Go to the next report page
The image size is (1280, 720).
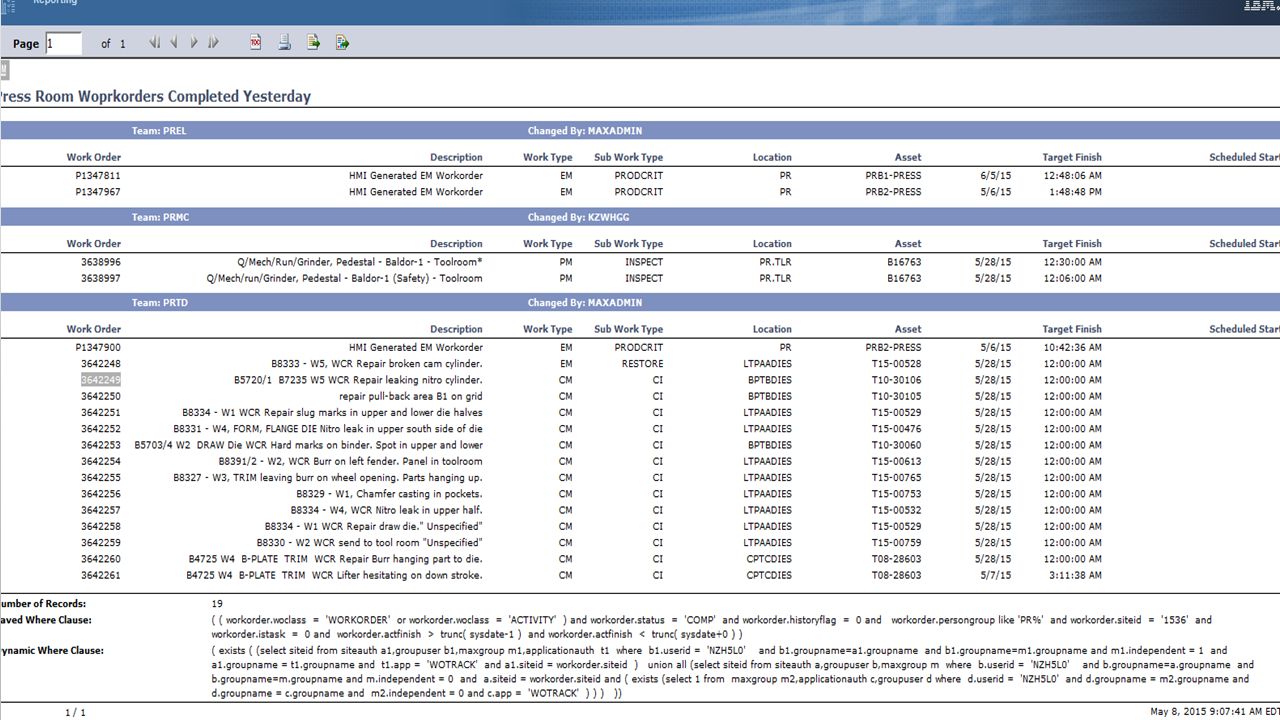[194, 43]
